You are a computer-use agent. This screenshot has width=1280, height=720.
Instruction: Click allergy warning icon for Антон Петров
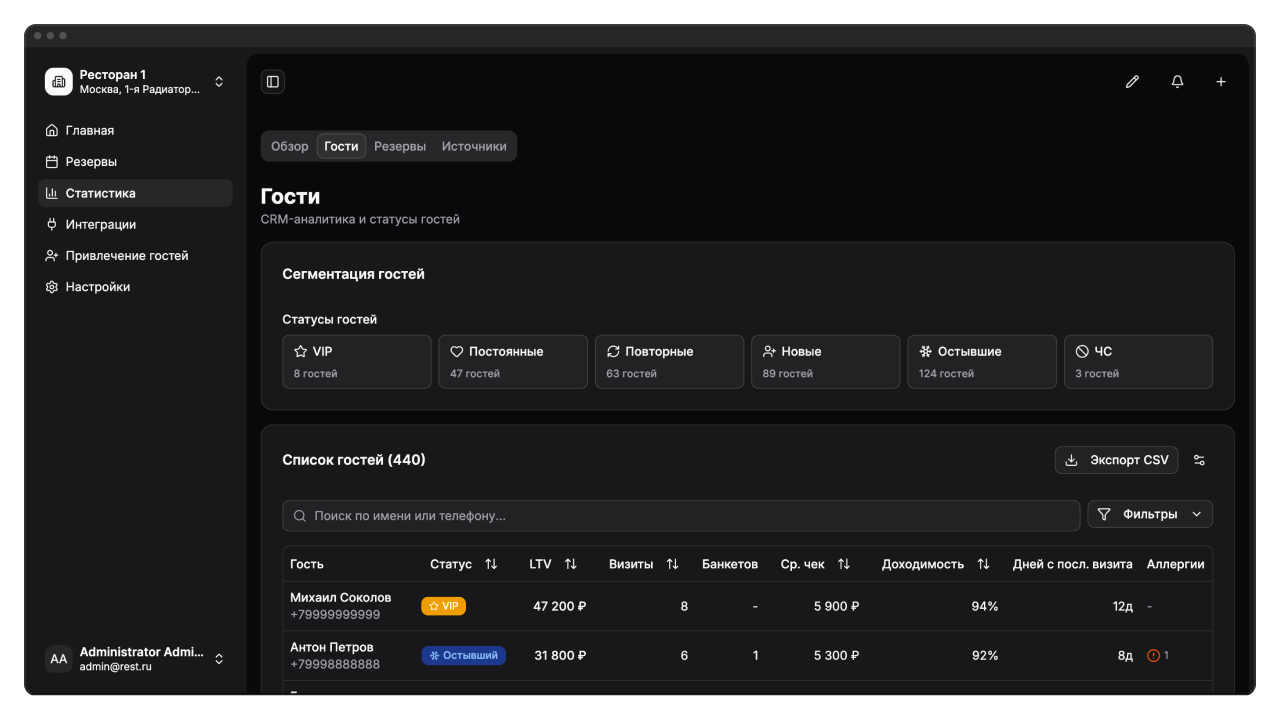[x=1153, y=656]
